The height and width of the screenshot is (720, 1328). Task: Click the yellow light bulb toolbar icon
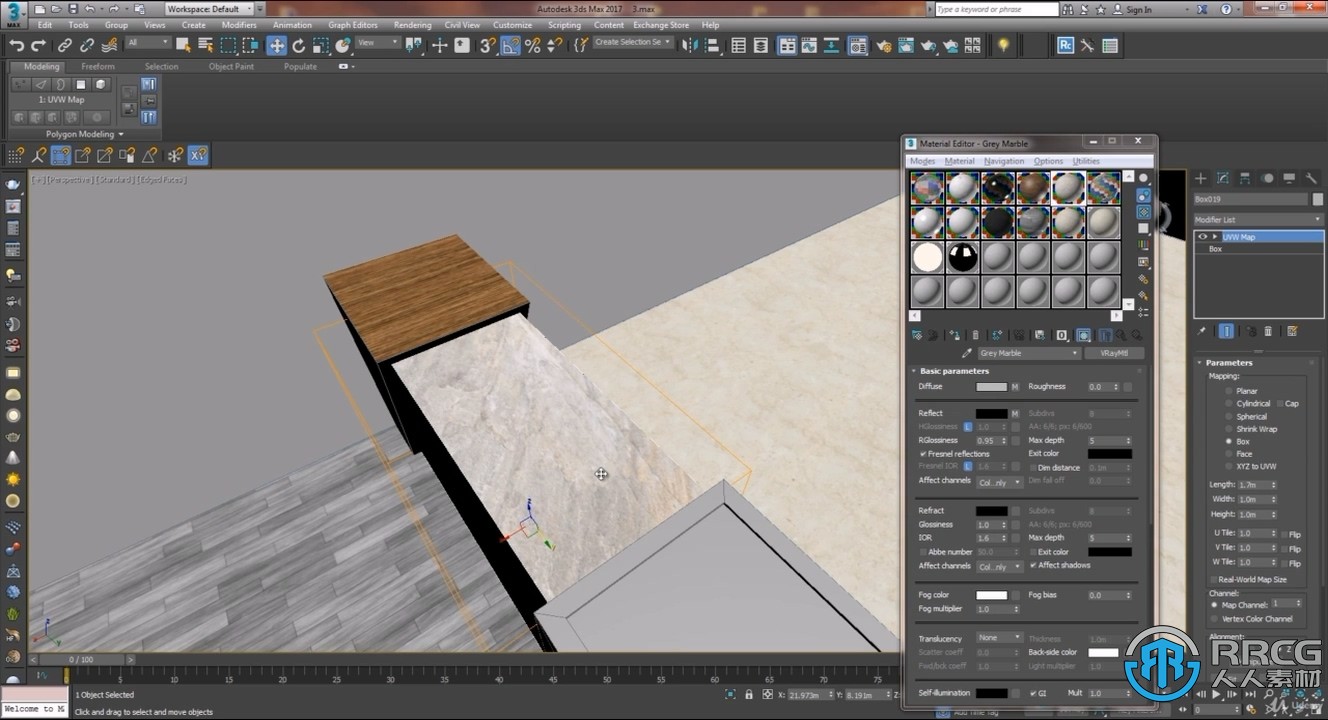tap(1003, 45)
